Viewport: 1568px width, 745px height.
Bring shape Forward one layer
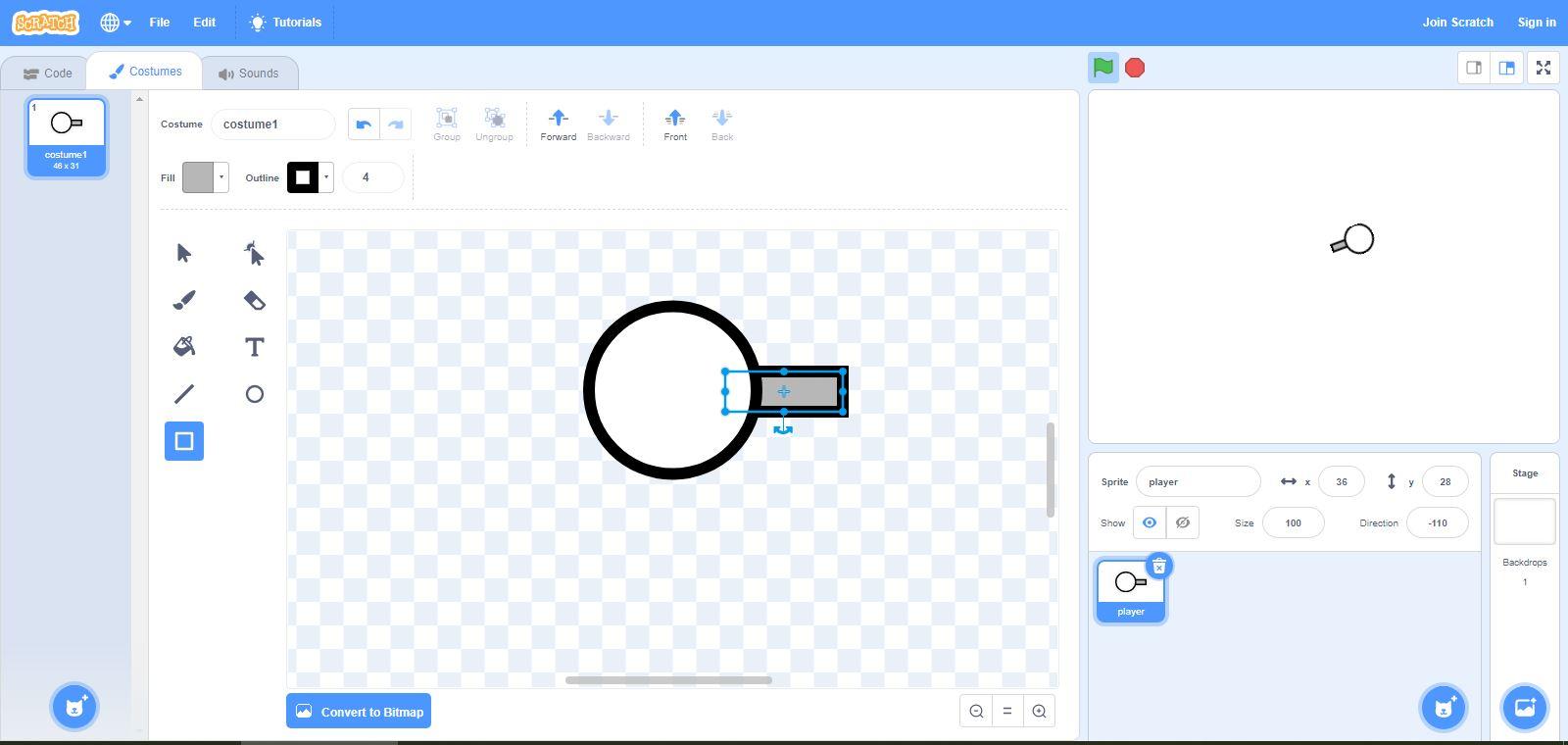tap(559, 124)
